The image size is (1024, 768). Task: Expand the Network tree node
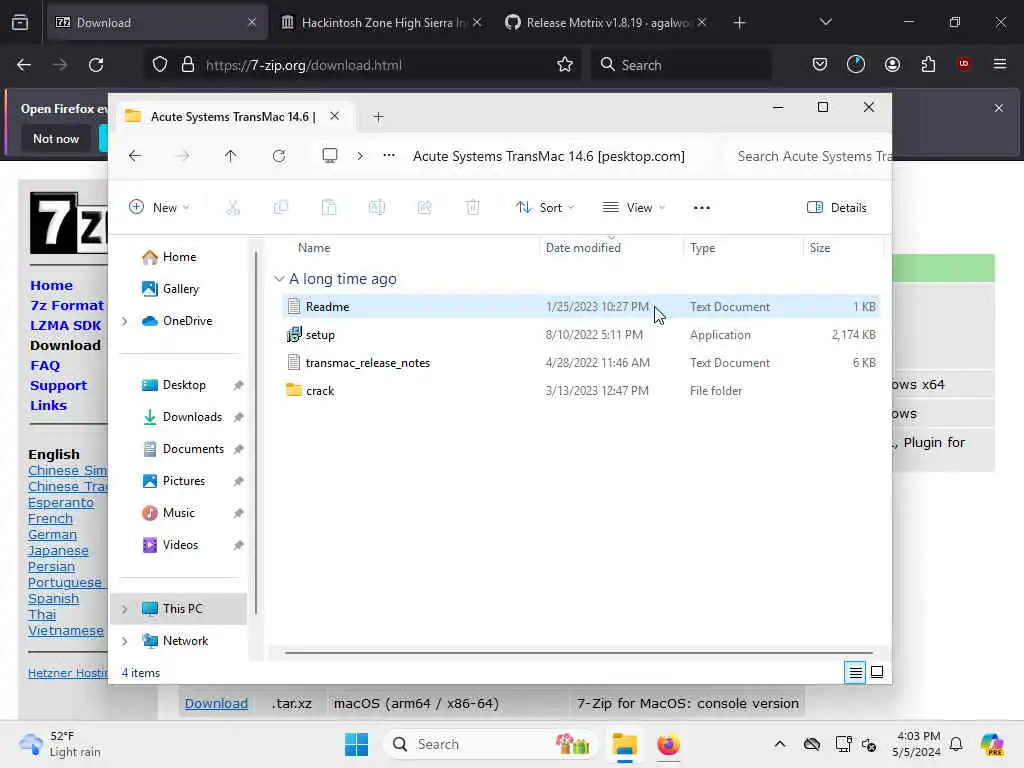pos(125,641)
